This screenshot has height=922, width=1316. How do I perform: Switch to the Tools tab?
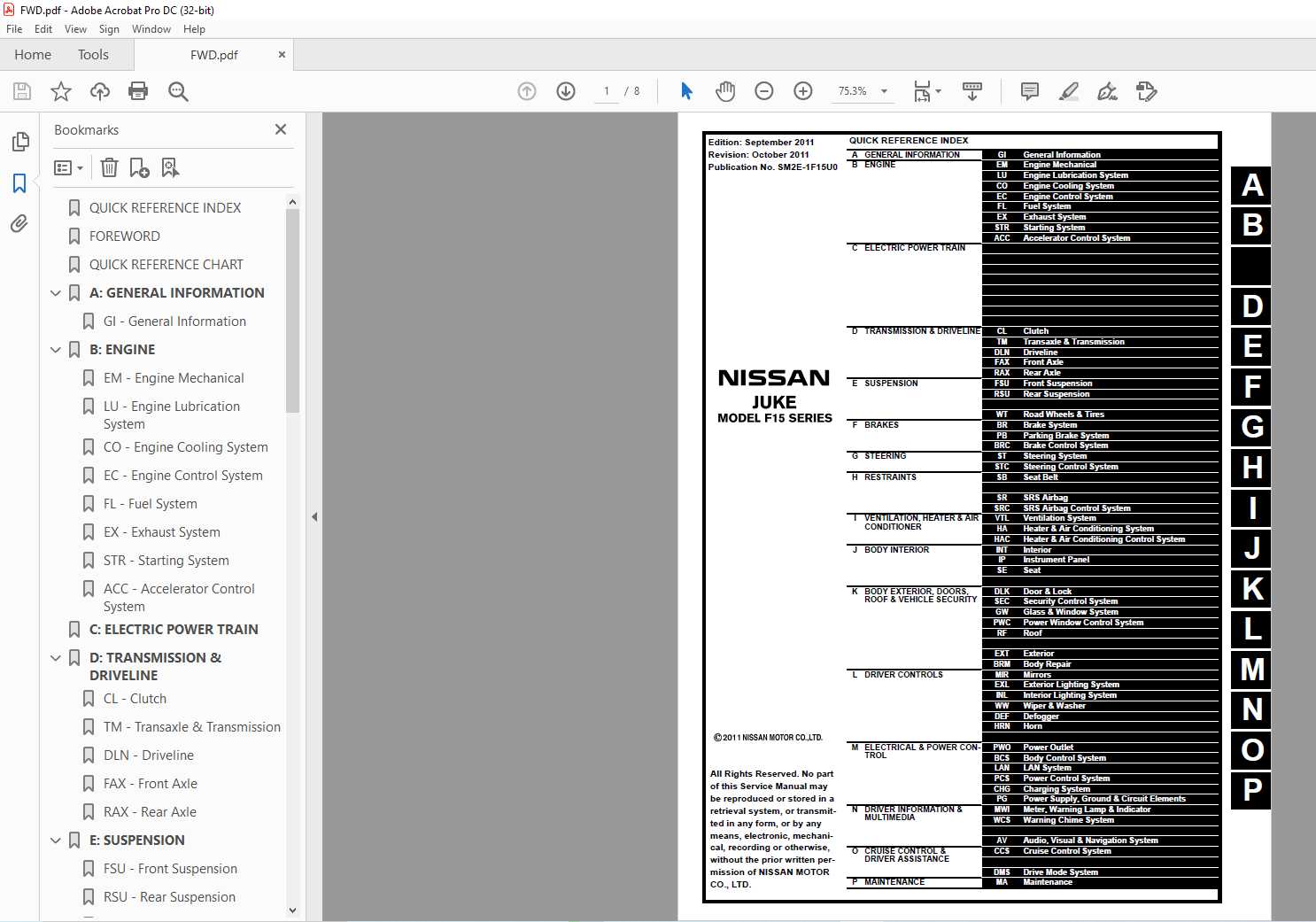pos(93,55)
